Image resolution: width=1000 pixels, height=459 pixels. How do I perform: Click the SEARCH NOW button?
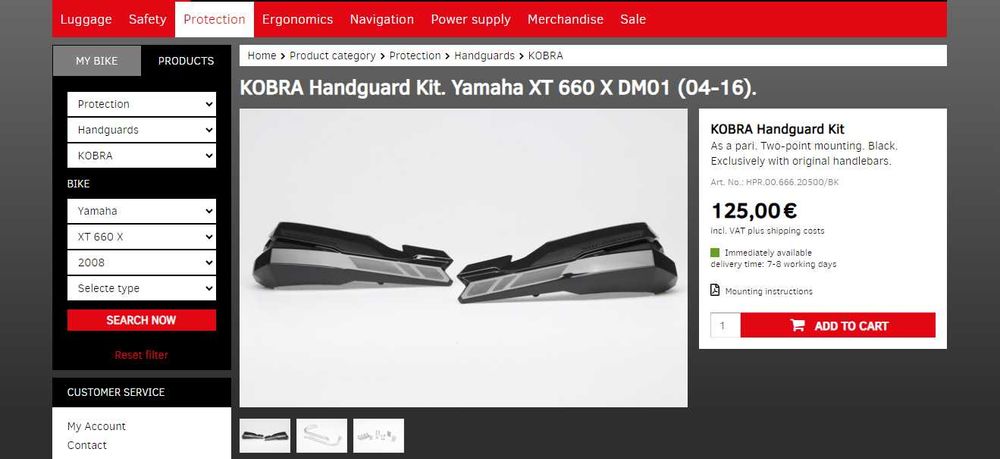(x=142, y=320)
